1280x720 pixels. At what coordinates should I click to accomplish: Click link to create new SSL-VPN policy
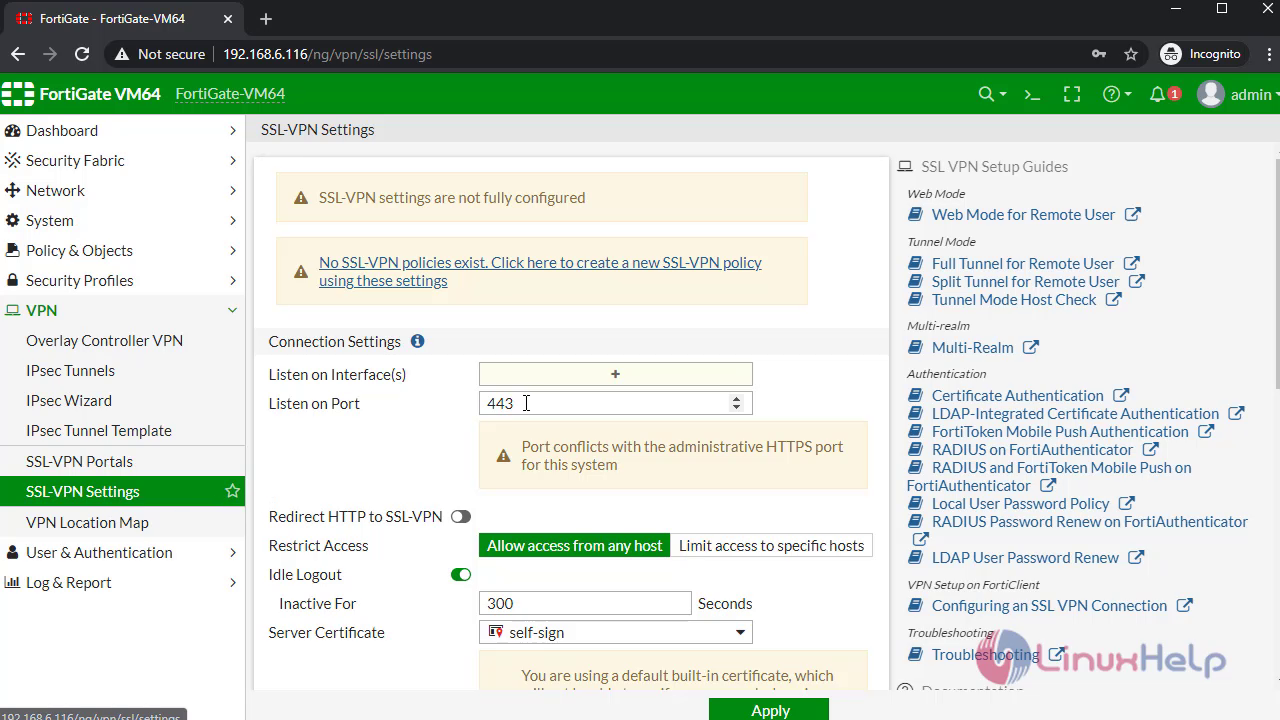(540, 271)
